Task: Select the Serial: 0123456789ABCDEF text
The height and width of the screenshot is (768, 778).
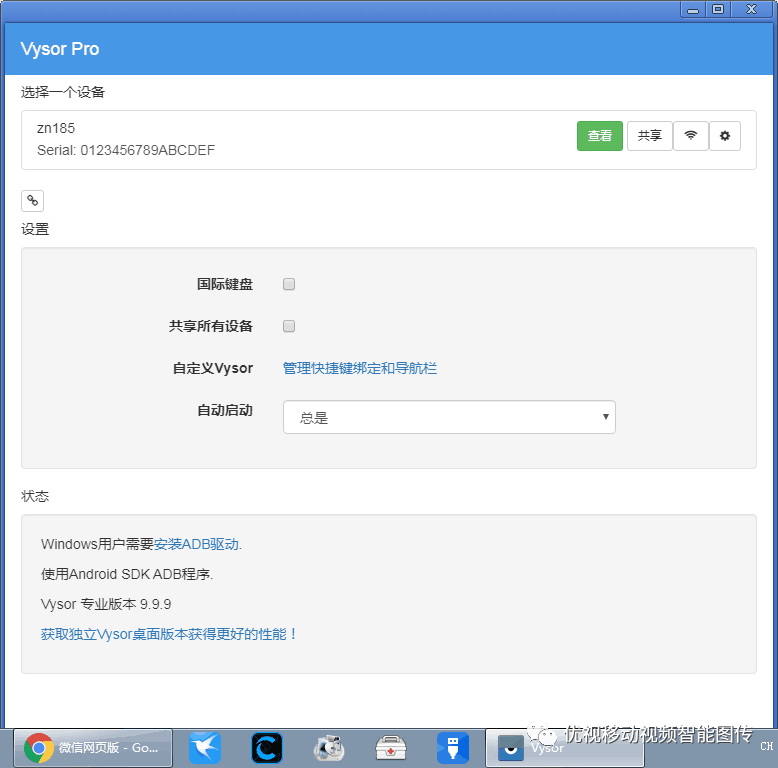Action: (x=126, y=150)
